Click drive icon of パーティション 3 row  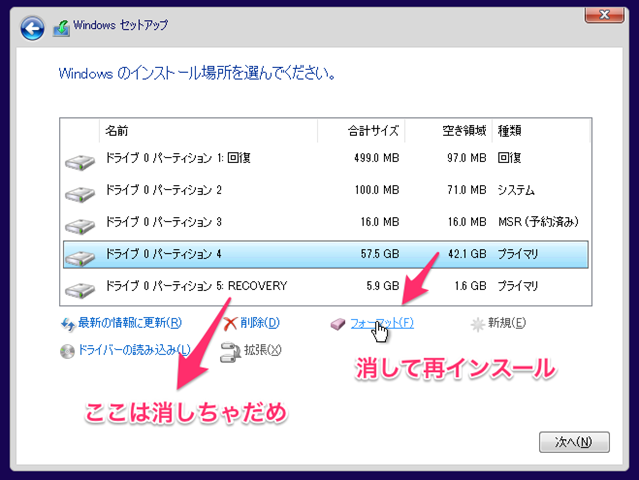(80, 226)
